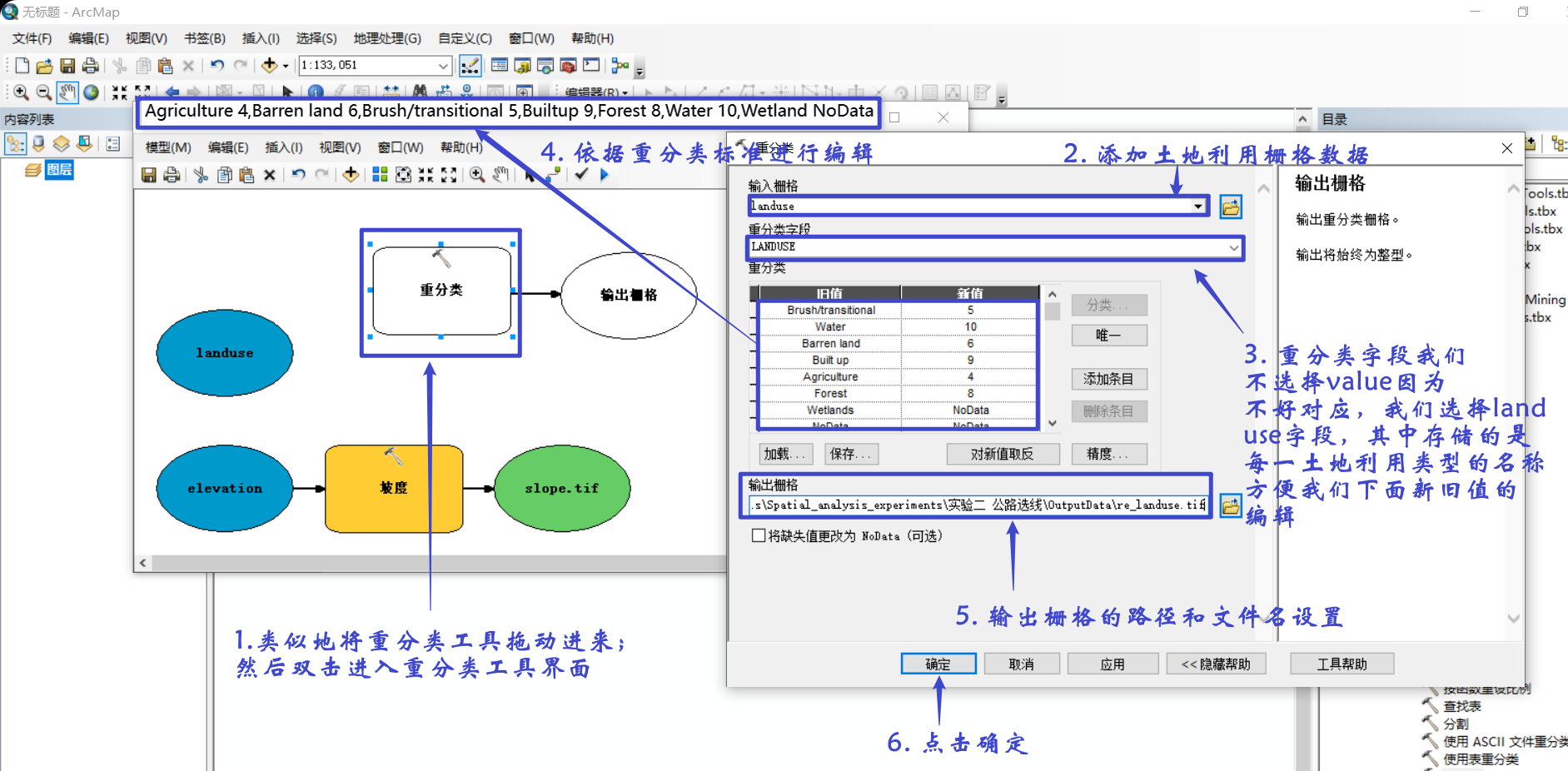Open the 编辑器(R) dropdown

click(x=600, y=92)
